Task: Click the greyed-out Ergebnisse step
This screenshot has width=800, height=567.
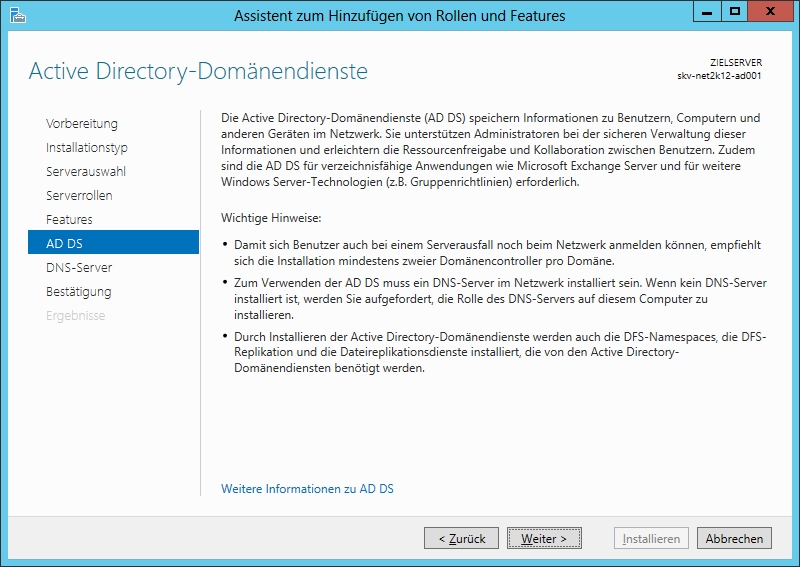Action: [x=75, y=316]
